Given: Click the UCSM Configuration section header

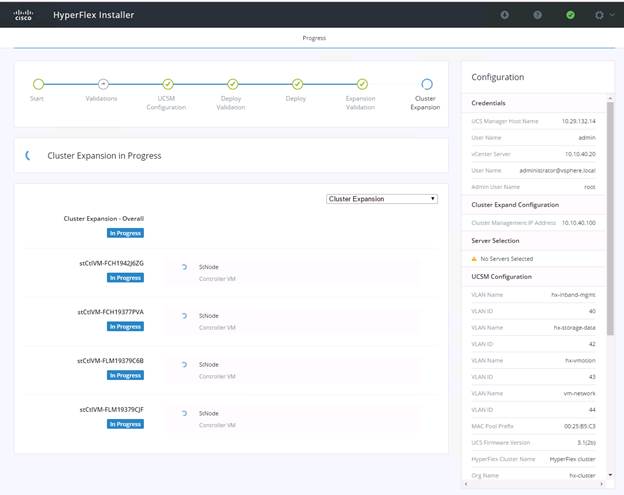Looking at the screenshot, I should 501,277.
